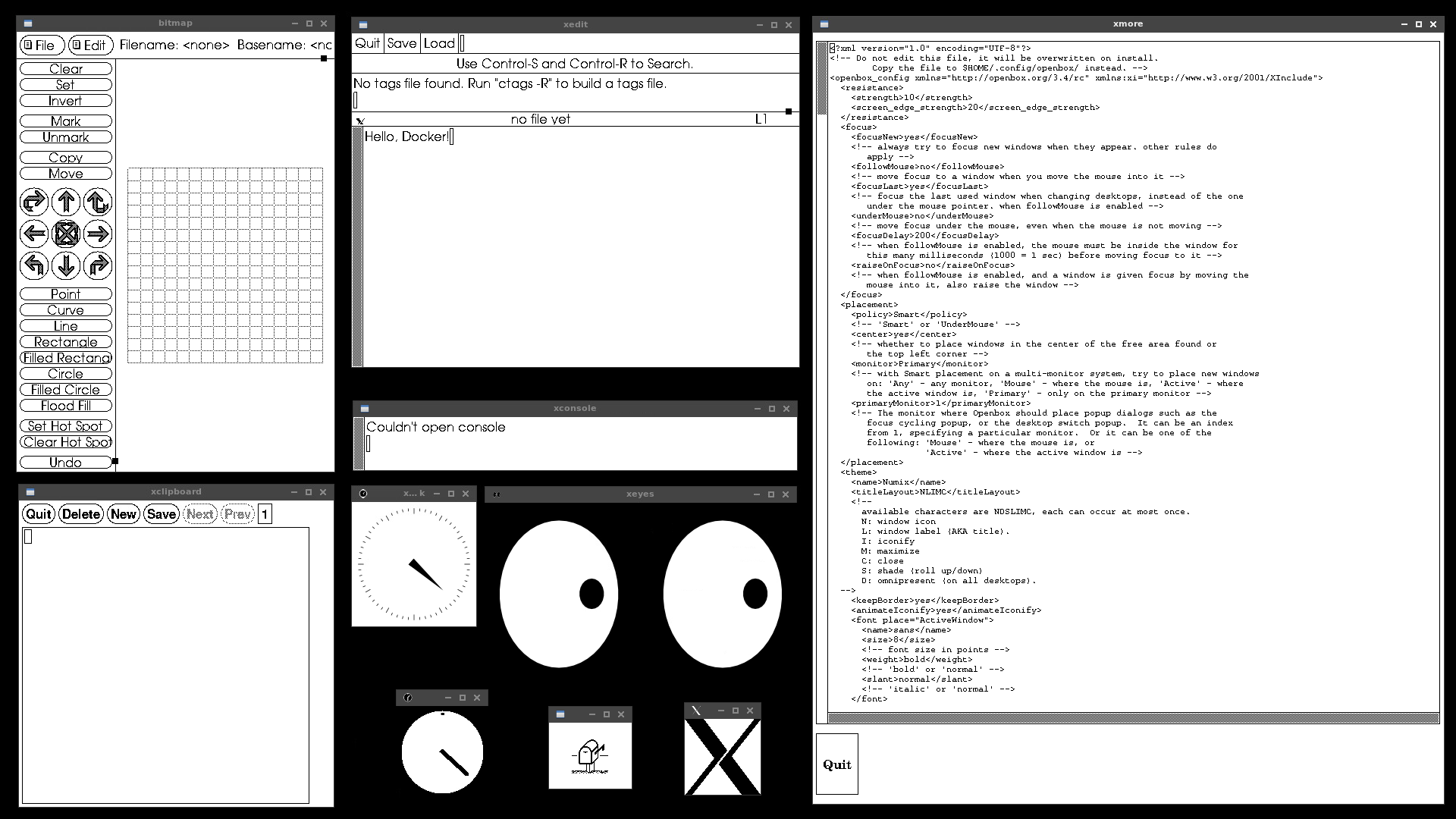Click the rotate right arrow icon
Viewport: 1456px width, 819px height.
[x=98, y=265]
